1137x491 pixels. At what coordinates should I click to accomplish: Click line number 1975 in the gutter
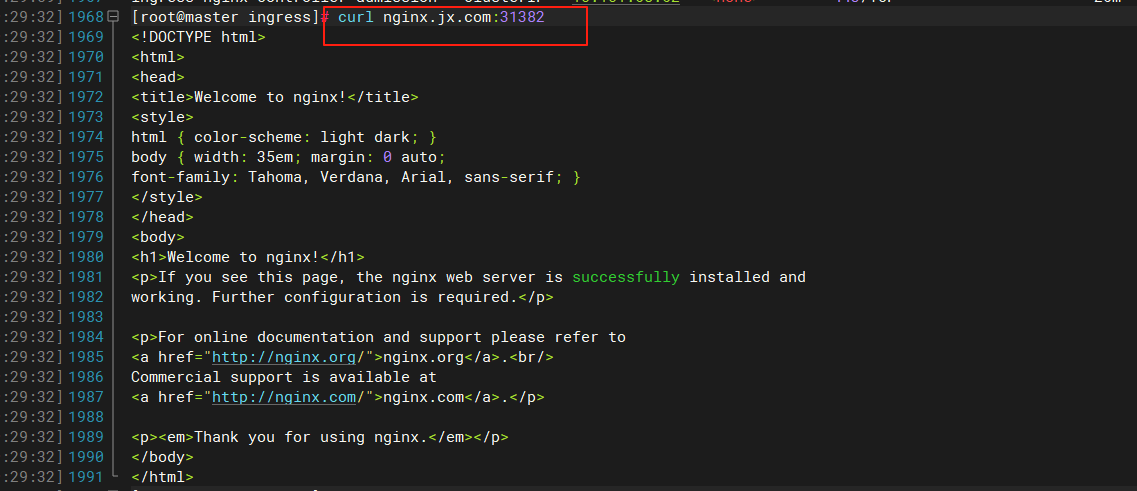pyautogui.click(x=86, y=157)
